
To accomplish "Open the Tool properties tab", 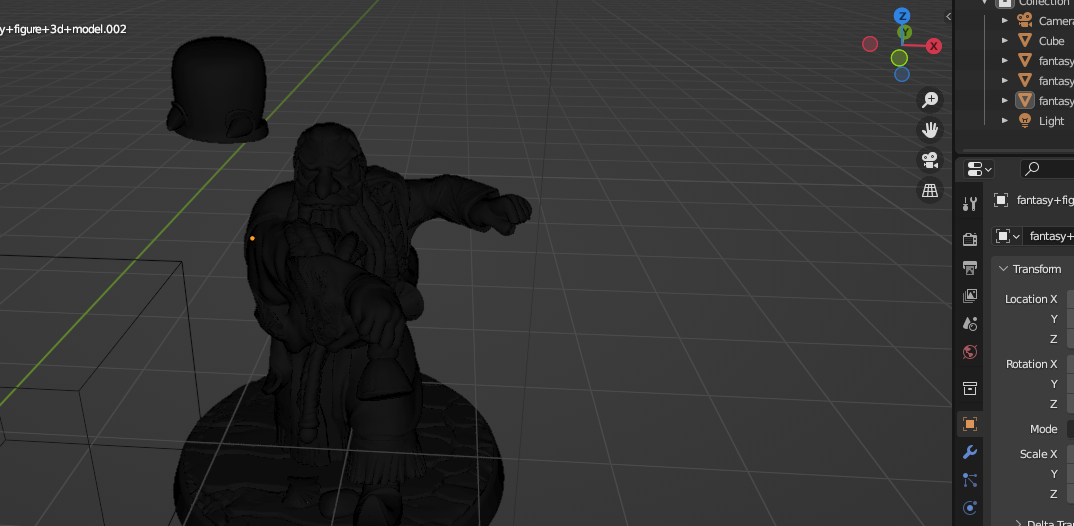I will 969,203.
